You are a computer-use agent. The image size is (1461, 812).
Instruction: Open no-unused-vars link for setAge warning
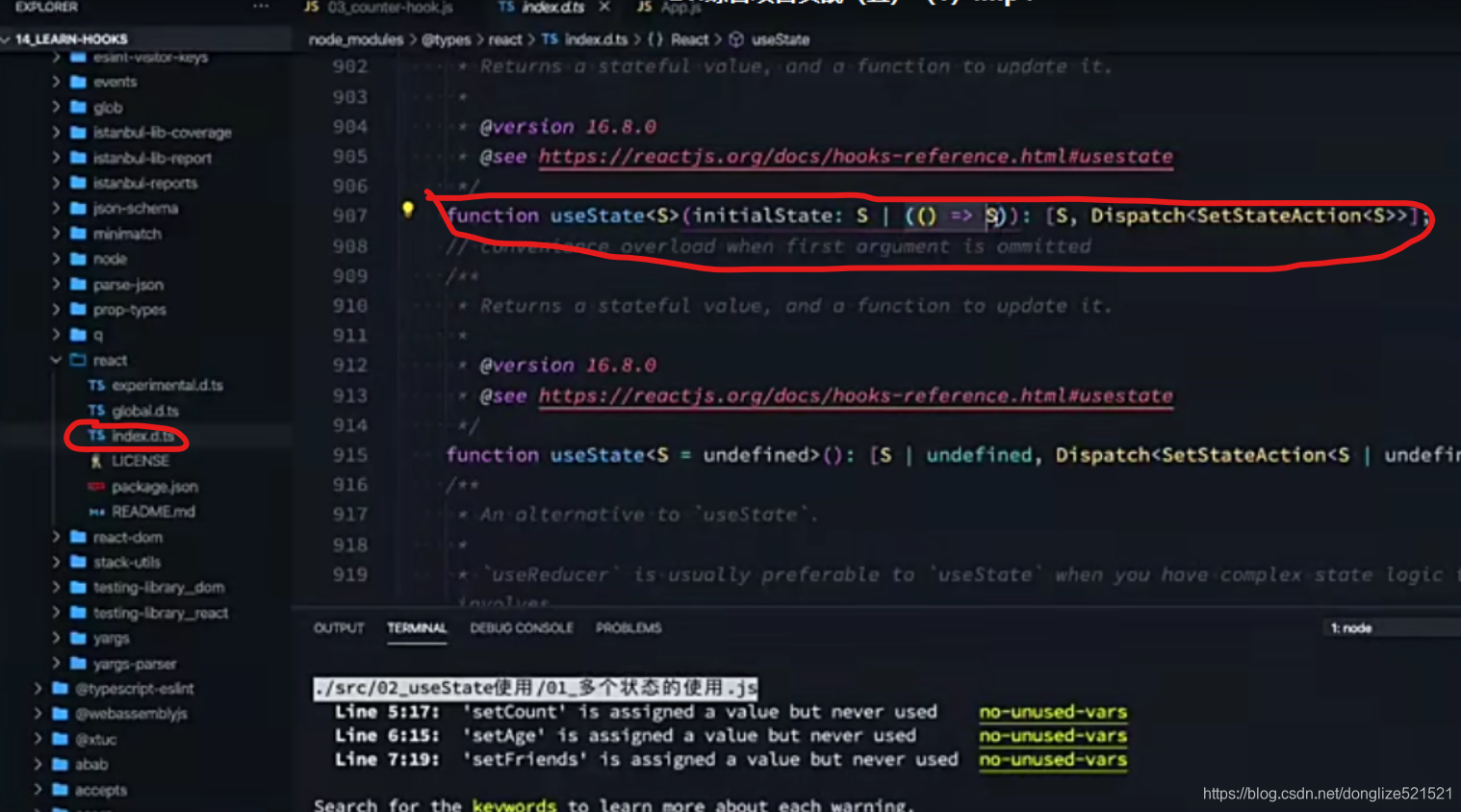click(x=1053, y=736)
